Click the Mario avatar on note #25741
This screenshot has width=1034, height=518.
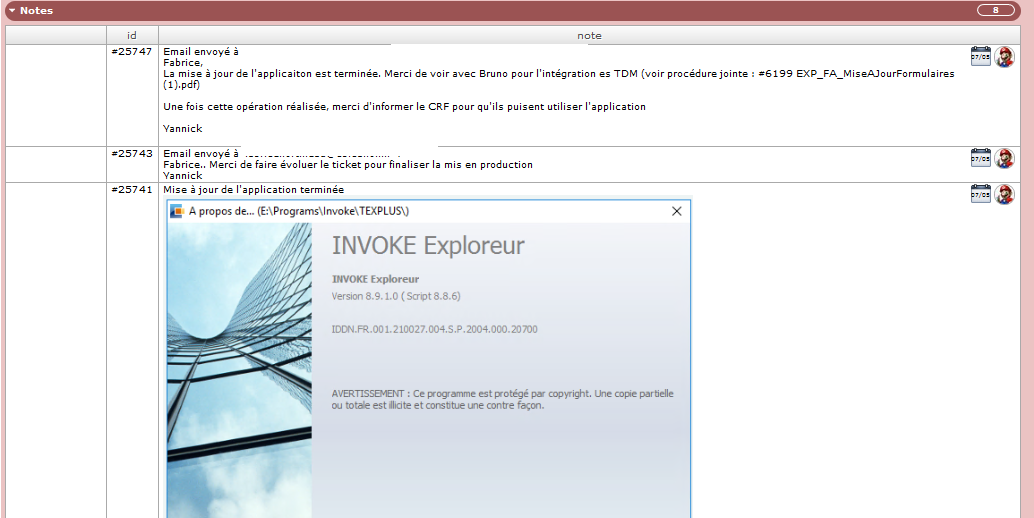point(1004,195)
